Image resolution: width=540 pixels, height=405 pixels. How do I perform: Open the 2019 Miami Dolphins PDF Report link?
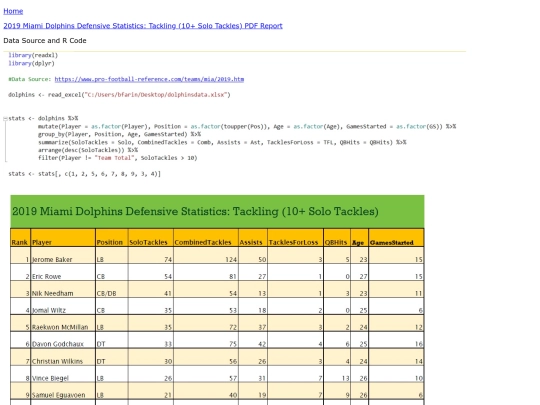point(143,26)
